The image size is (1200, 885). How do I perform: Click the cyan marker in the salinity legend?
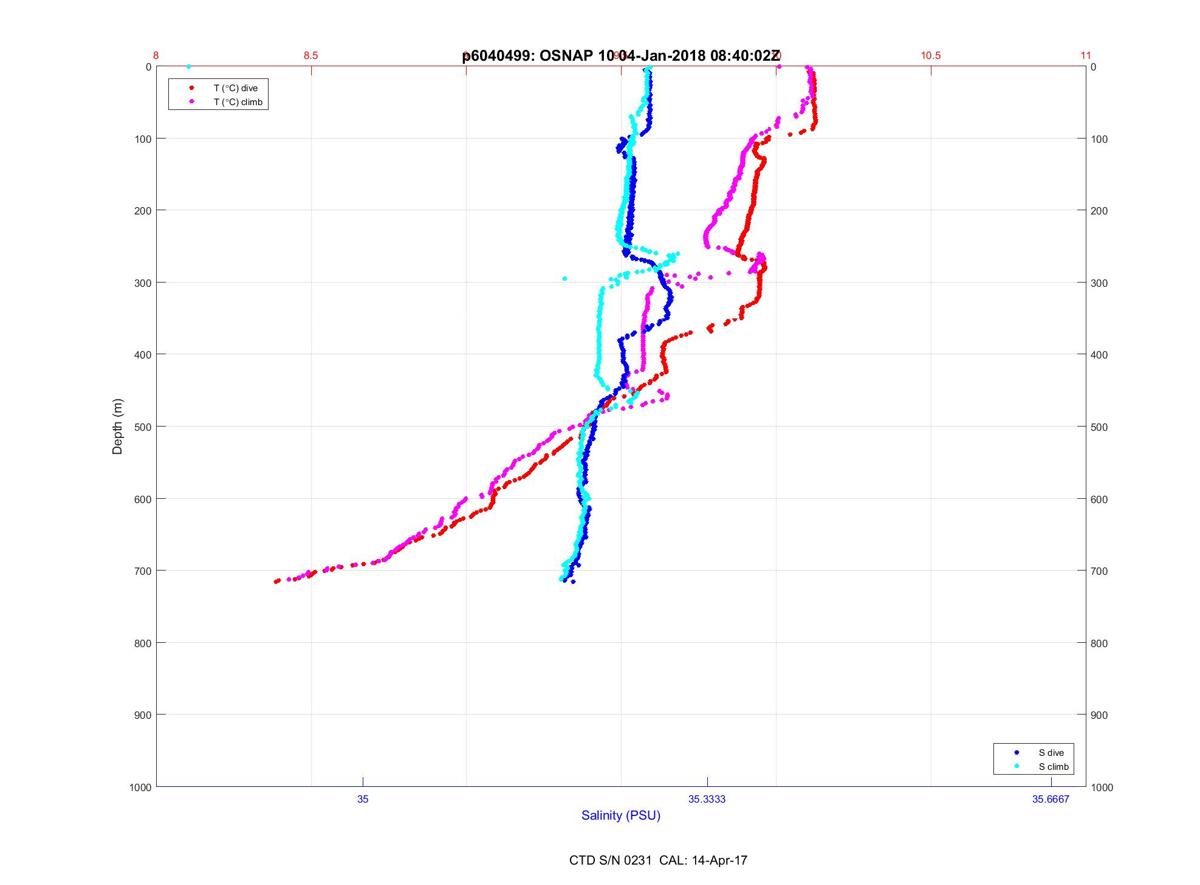coord(1016,766)
